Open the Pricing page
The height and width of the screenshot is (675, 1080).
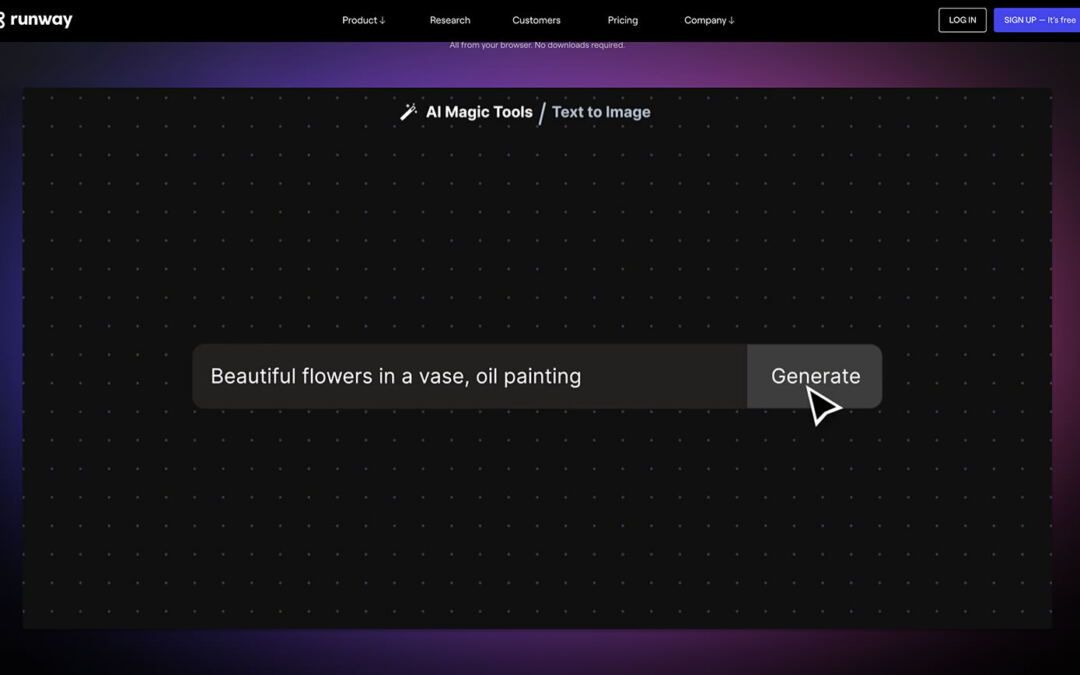point(622,20)
